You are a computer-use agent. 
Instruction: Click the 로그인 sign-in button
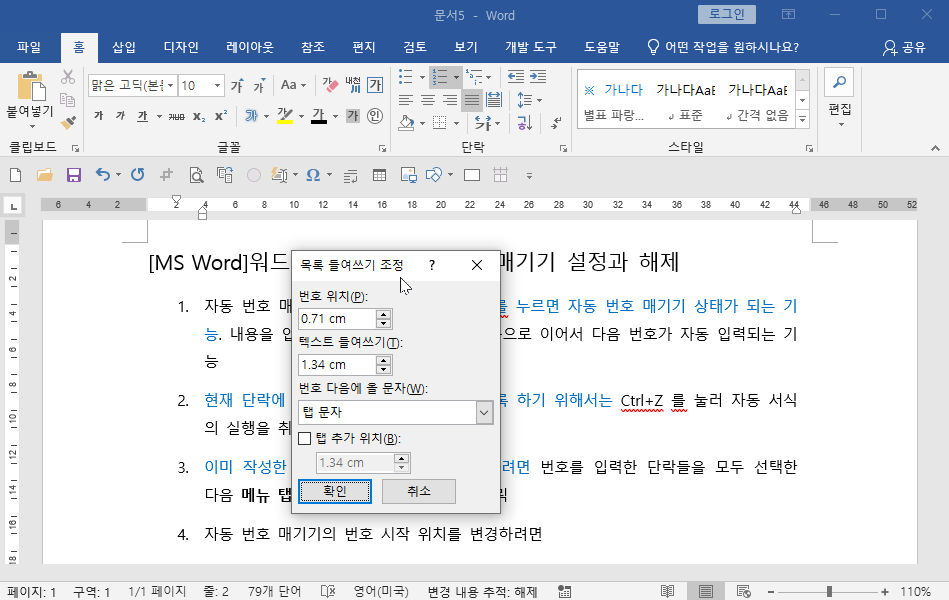pos(726,15)
